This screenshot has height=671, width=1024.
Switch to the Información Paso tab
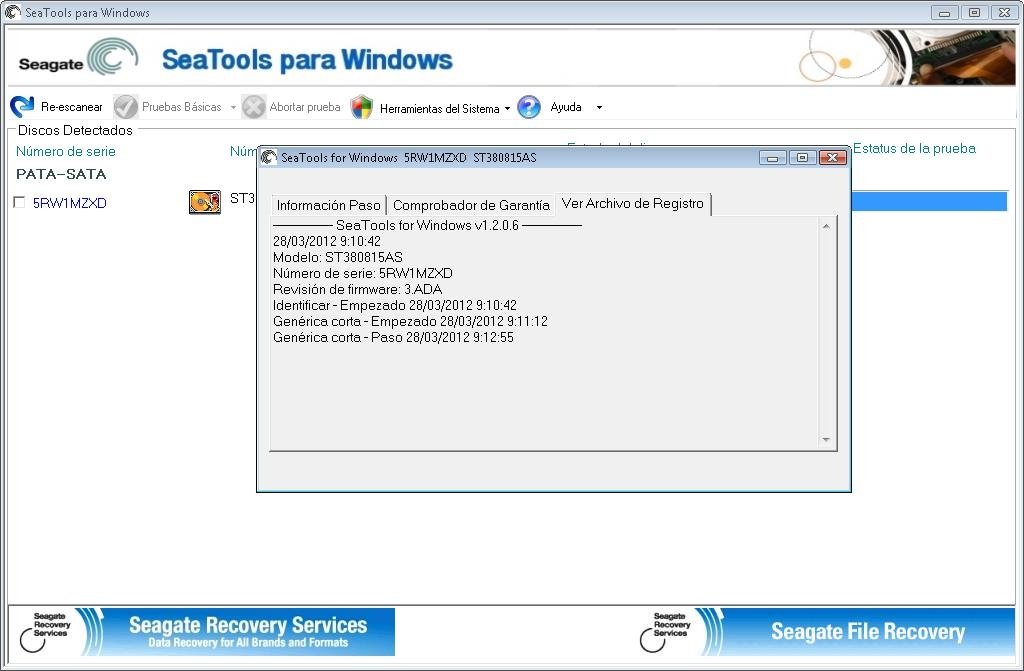click(x=328, y=205)
